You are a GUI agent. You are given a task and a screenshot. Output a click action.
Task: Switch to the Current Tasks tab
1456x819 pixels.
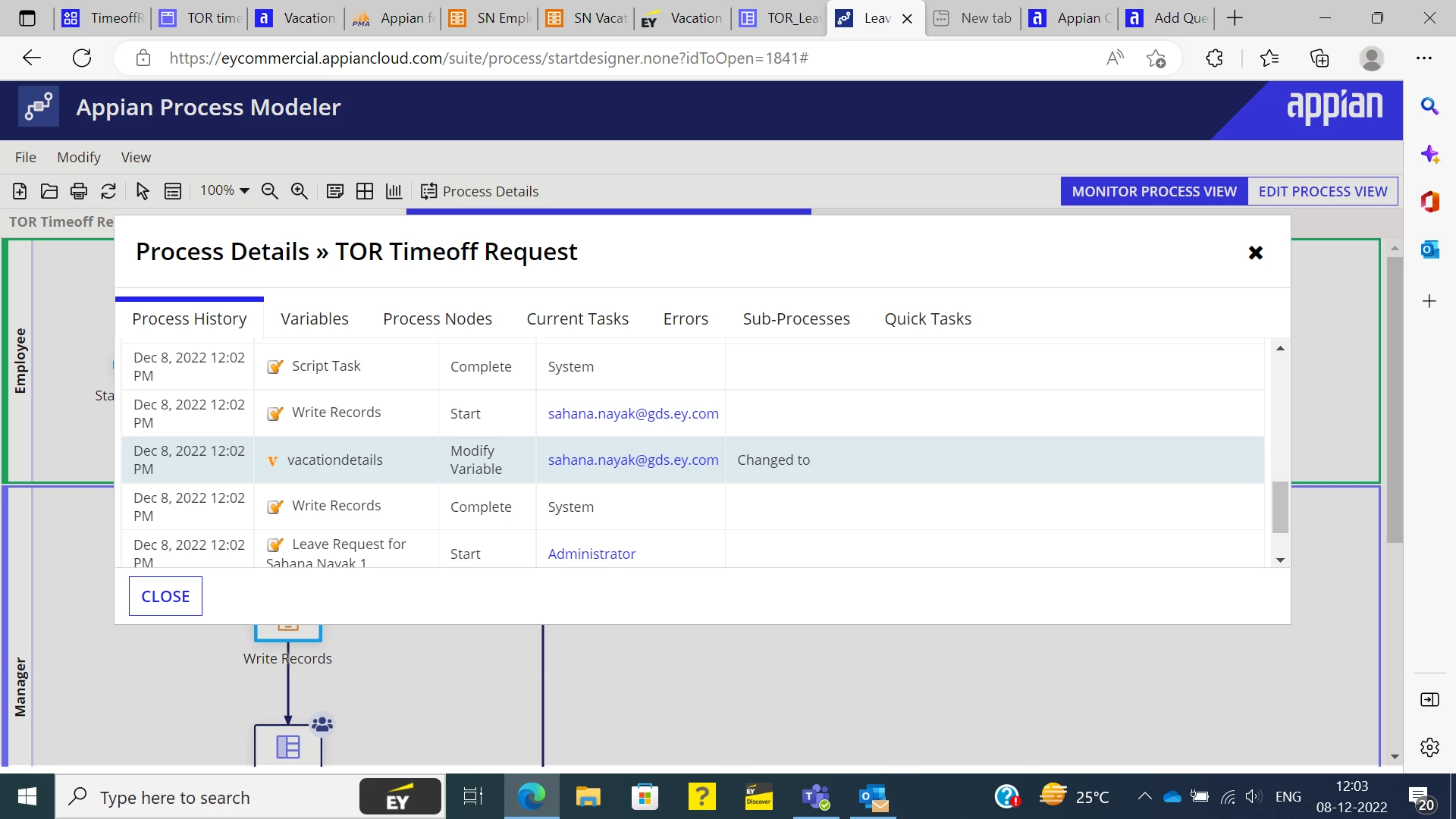coord(578,319)
